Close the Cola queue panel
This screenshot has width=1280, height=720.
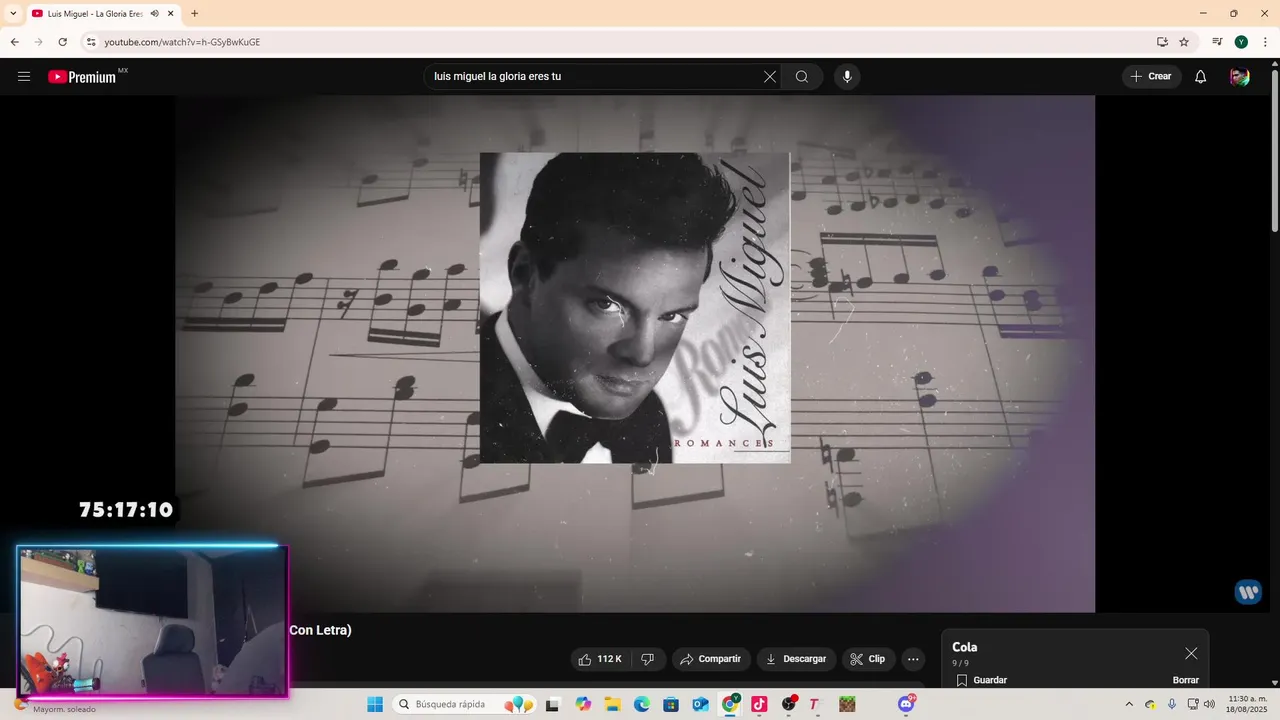(1191, 653)
